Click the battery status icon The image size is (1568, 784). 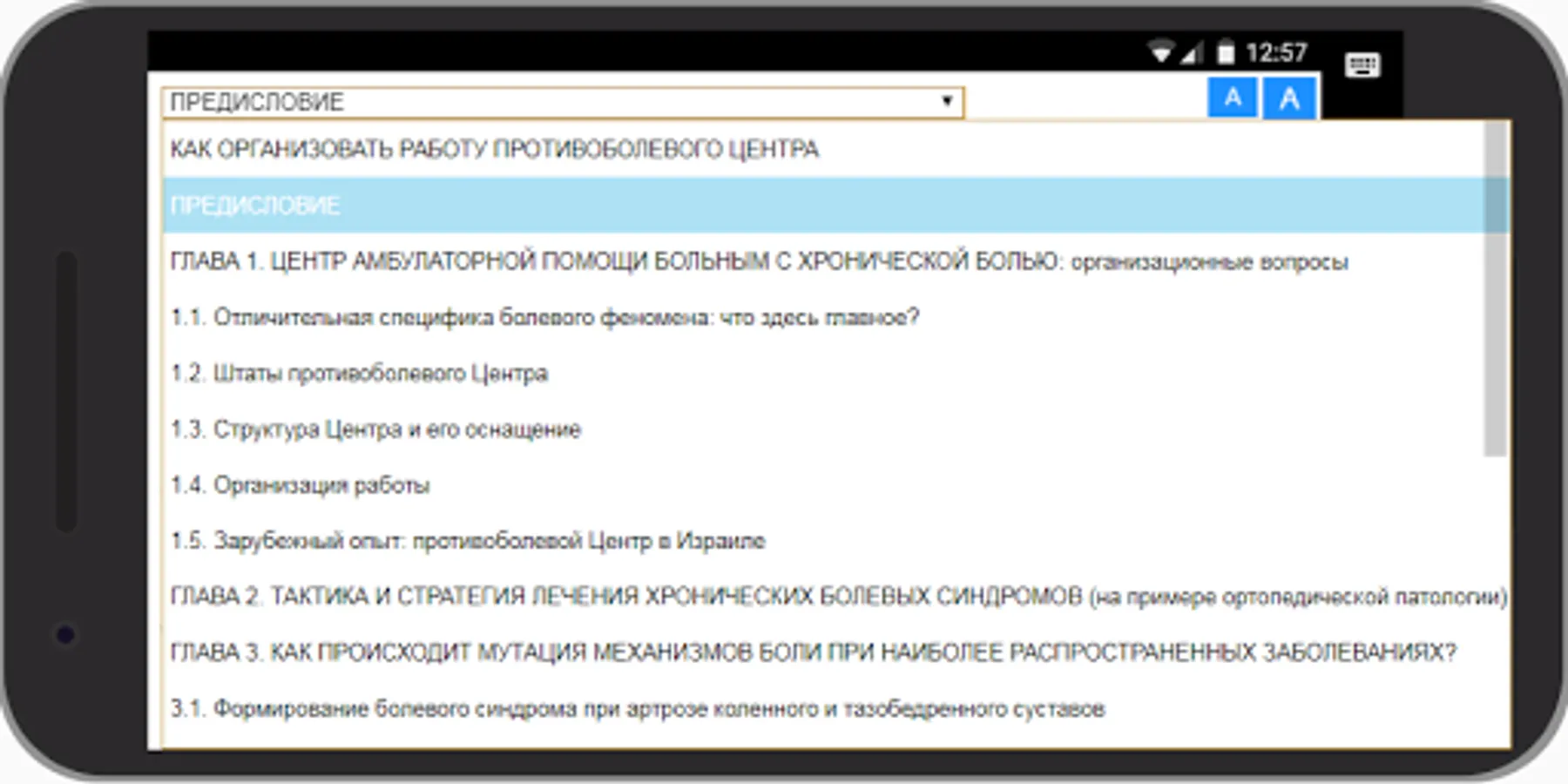[x=1226, y=52]
